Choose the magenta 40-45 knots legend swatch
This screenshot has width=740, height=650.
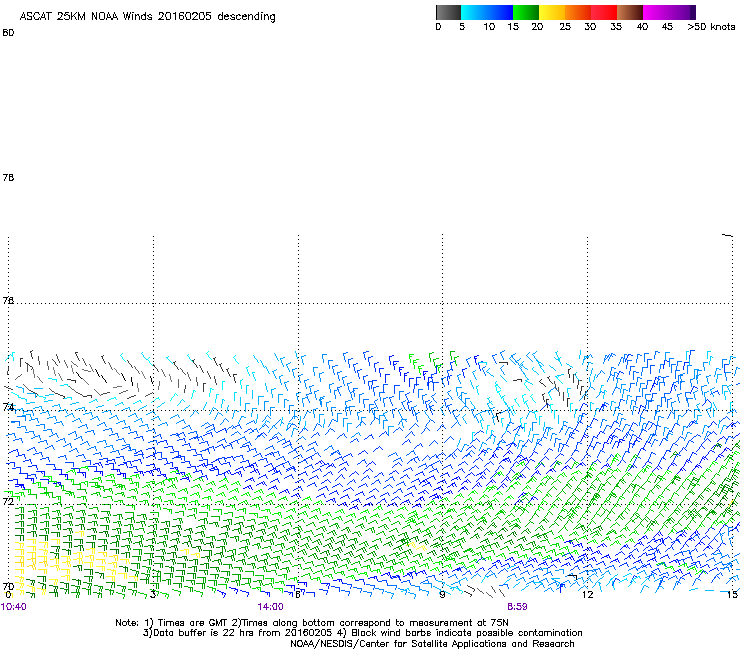[x=656, y=12]
